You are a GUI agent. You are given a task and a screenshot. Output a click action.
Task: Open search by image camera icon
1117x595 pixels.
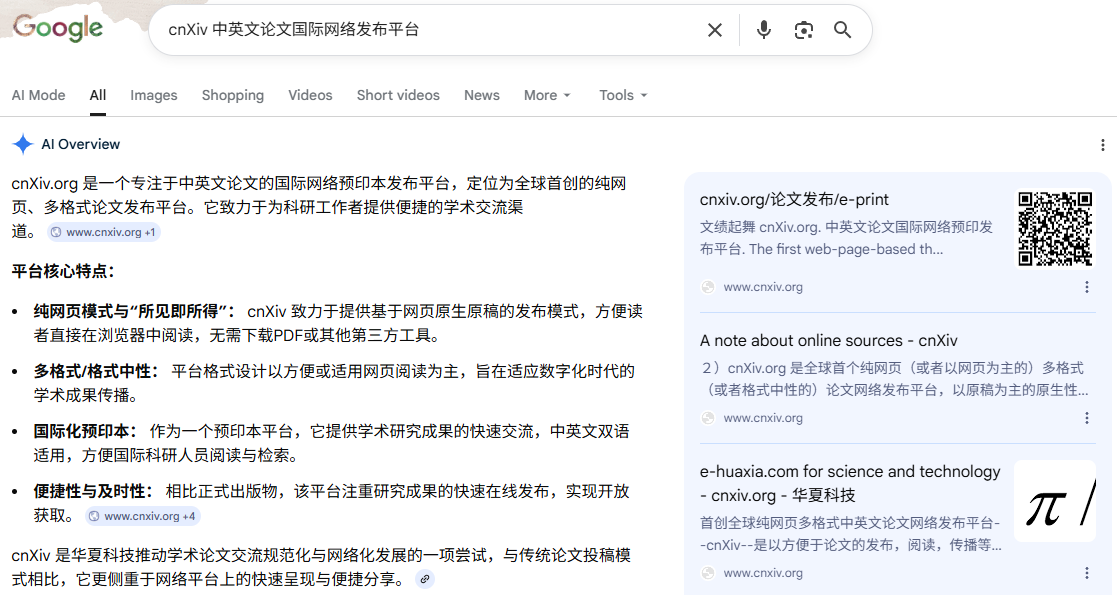[x=804, y=30]
